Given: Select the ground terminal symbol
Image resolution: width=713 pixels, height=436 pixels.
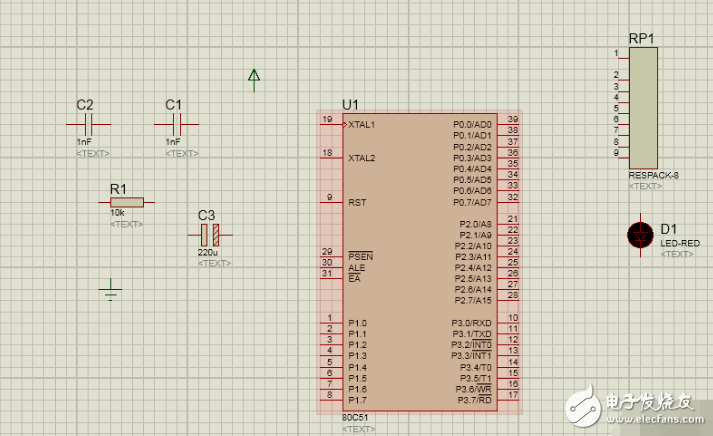Looking at the screenshot, I should [x=111, y=291].
